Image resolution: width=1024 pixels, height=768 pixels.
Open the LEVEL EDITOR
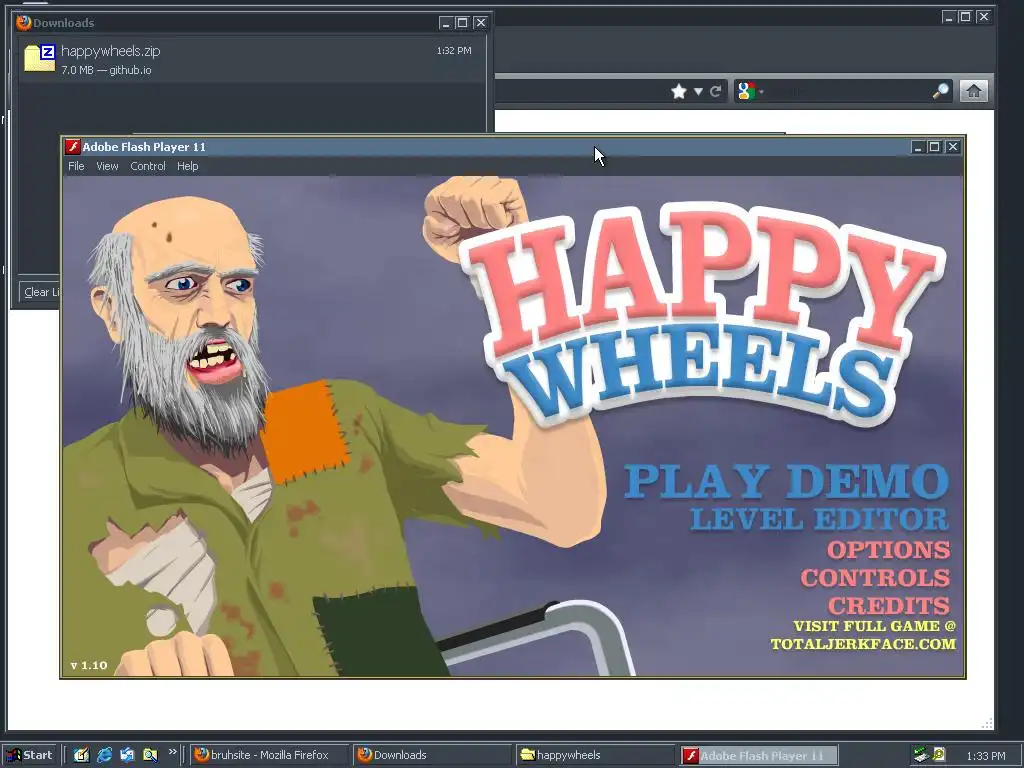pos(820,519)
